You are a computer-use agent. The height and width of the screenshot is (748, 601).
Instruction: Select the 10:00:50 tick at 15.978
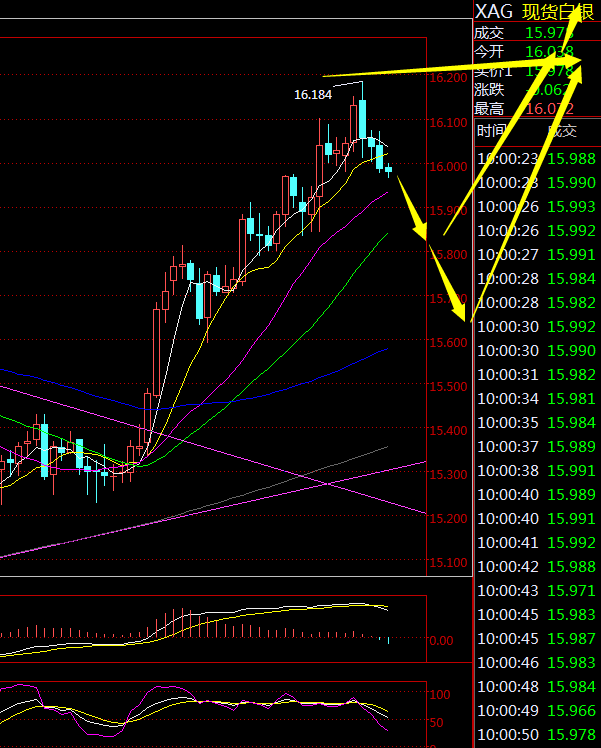537,735
